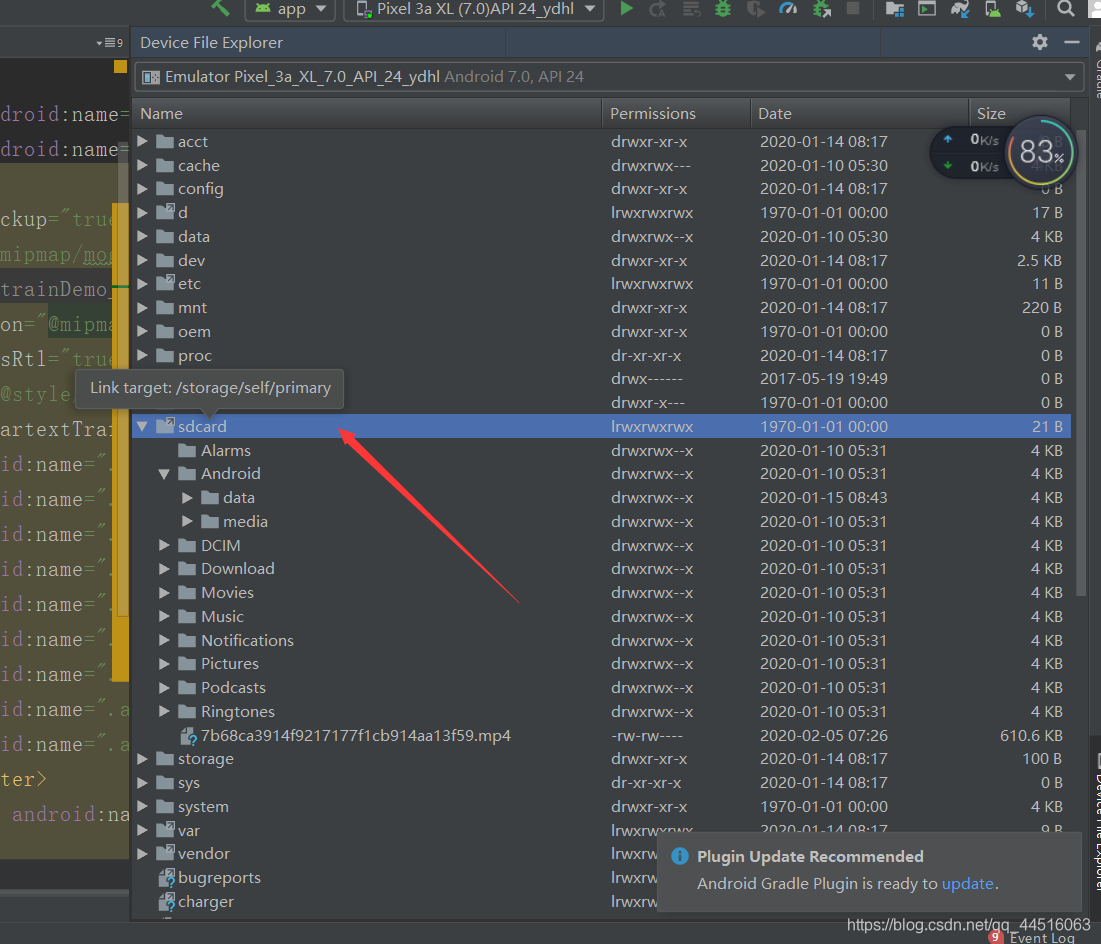Click the charger file icon
The width and height of the screenshot is (1101, 944).
(166, 902)
